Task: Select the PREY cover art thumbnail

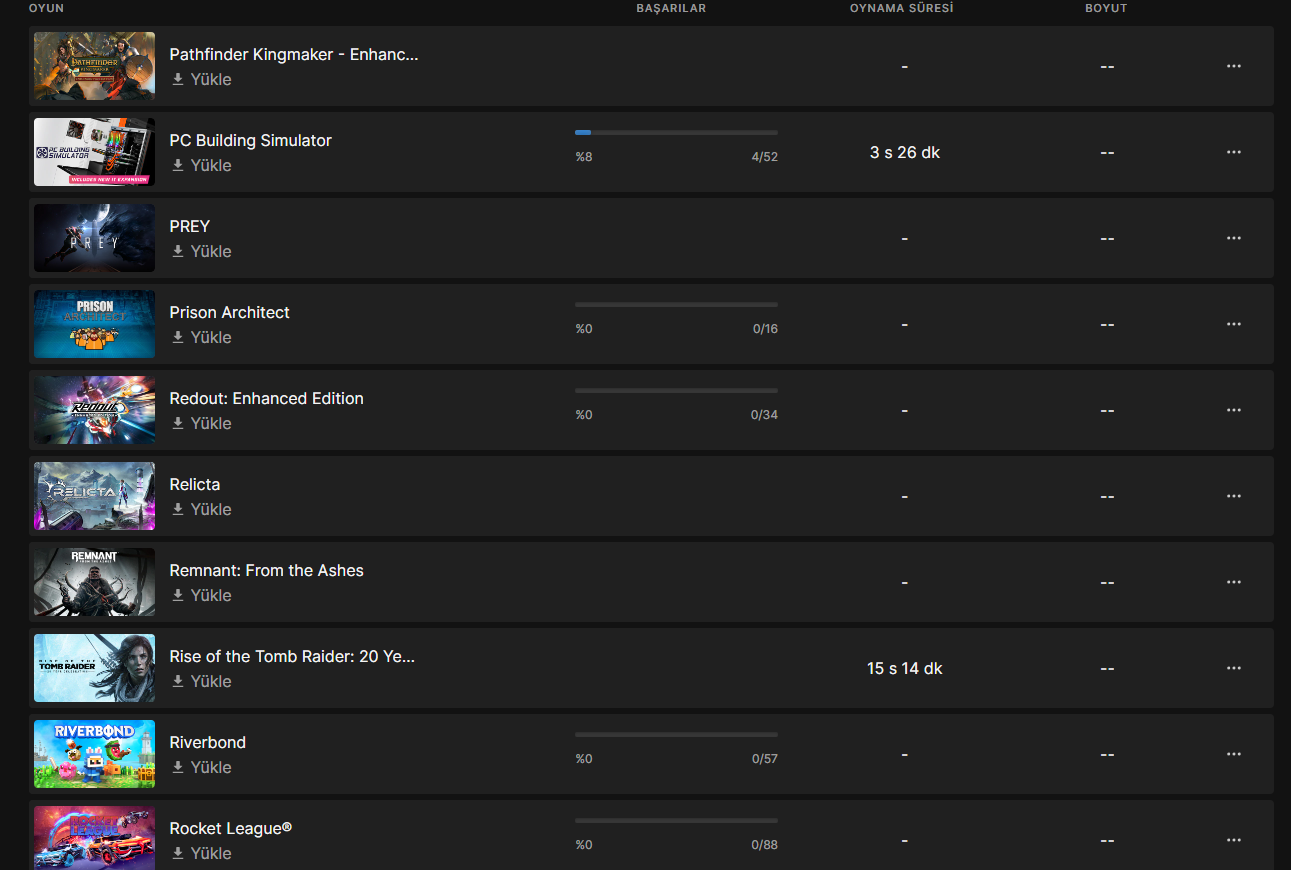Action: [x=94, y=238]
